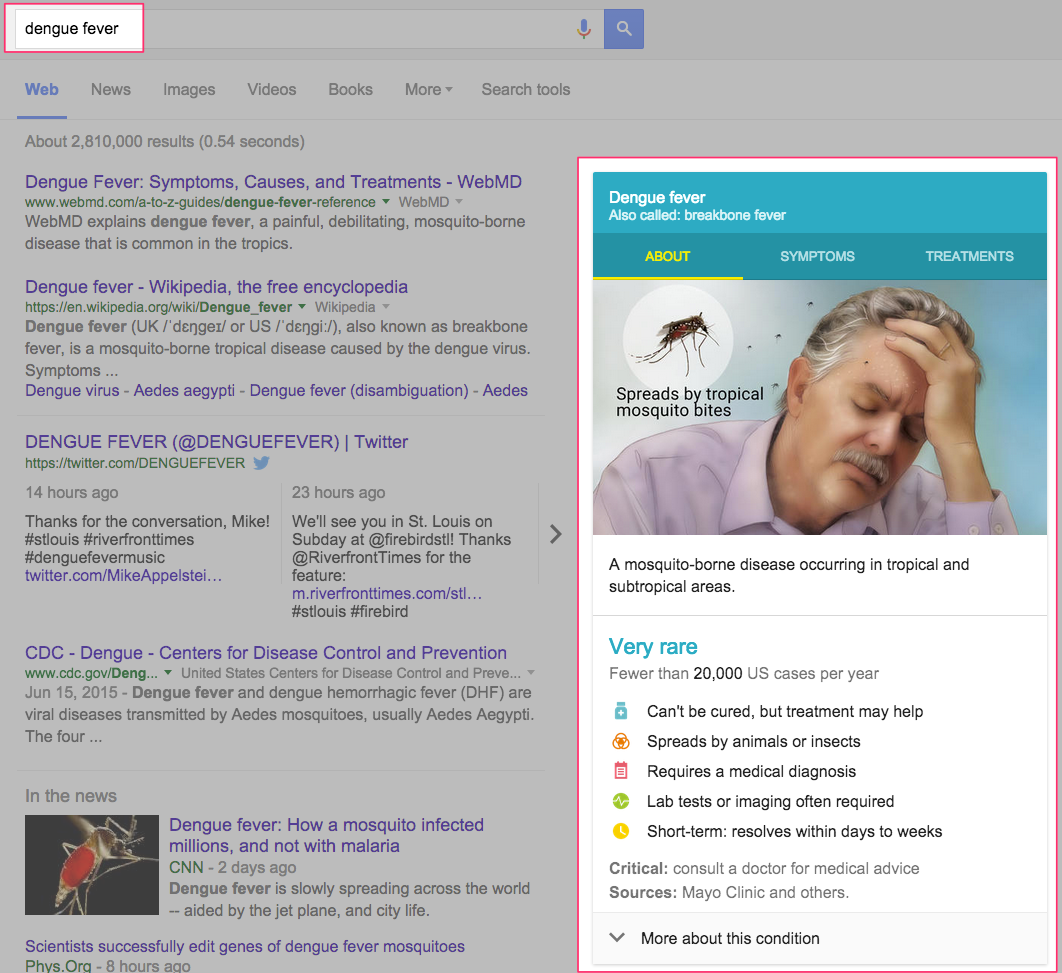Open the gray WebMD source dropdown arrow

[459, 202]
